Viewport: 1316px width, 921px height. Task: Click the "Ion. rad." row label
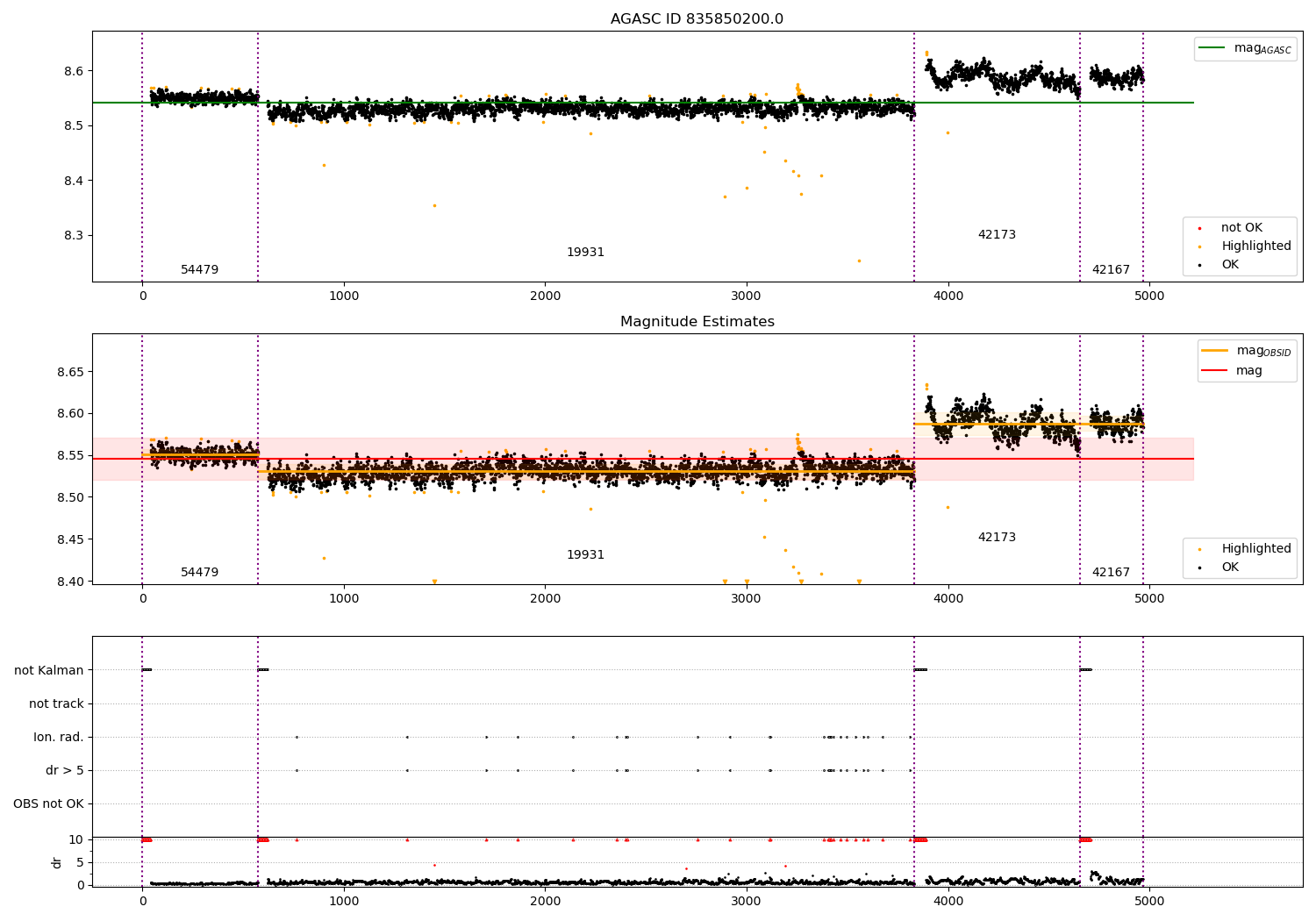pos(59,738)
